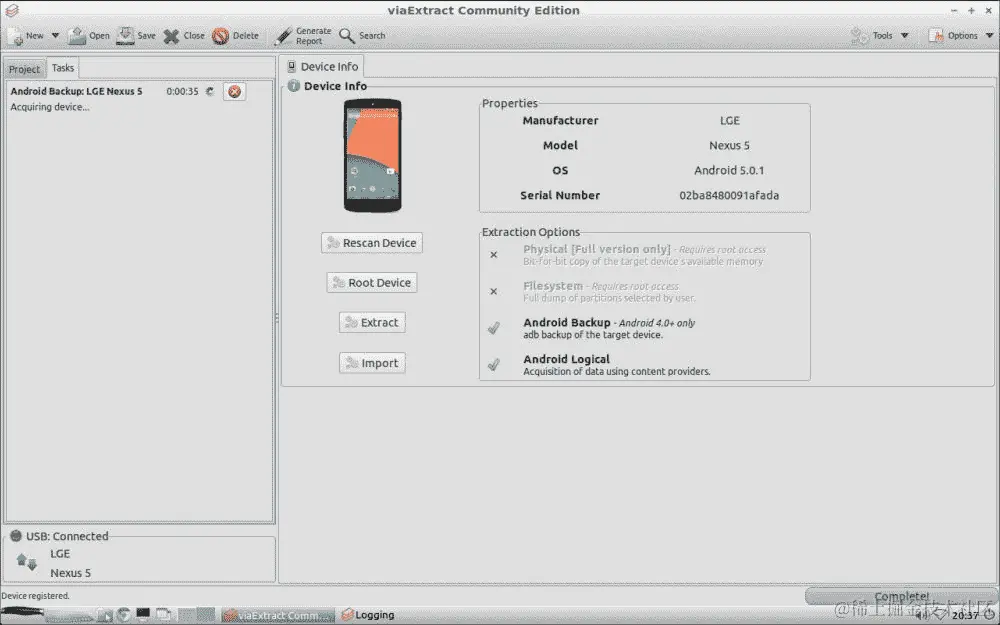Click the Nexus 5 model value in Properties
This screenshot has width=1000, height=625.
[x=729, y=145]
